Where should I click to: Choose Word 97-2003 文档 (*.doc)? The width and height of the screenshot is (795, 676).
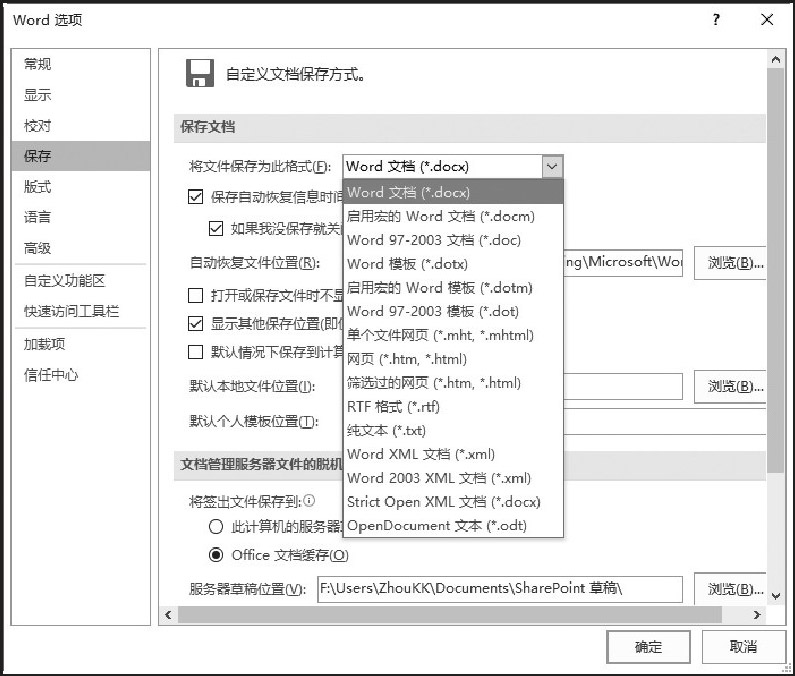[453, 240]
